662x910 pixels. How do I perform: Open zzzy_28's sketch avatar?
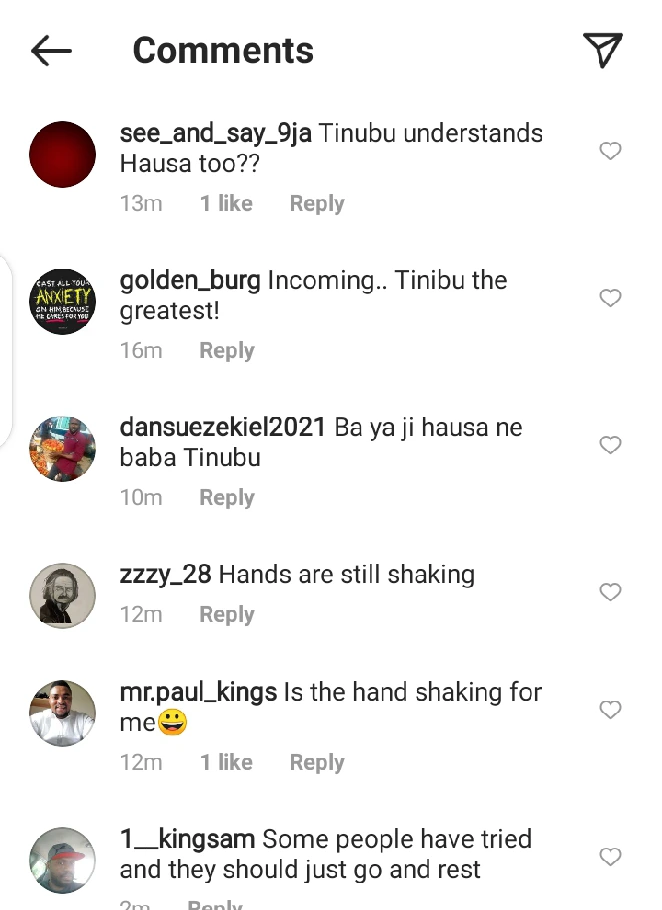pyautogui.click(x=63, y=595)
